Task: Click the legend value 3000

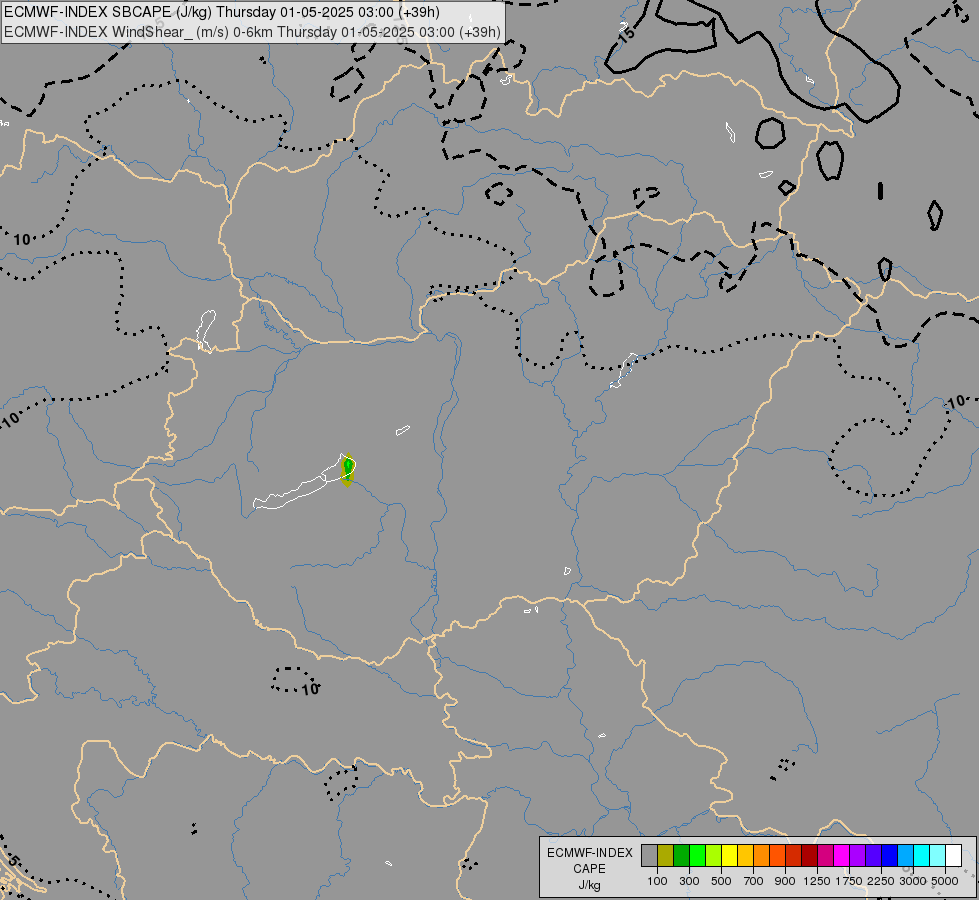Action: click(913, 881)
